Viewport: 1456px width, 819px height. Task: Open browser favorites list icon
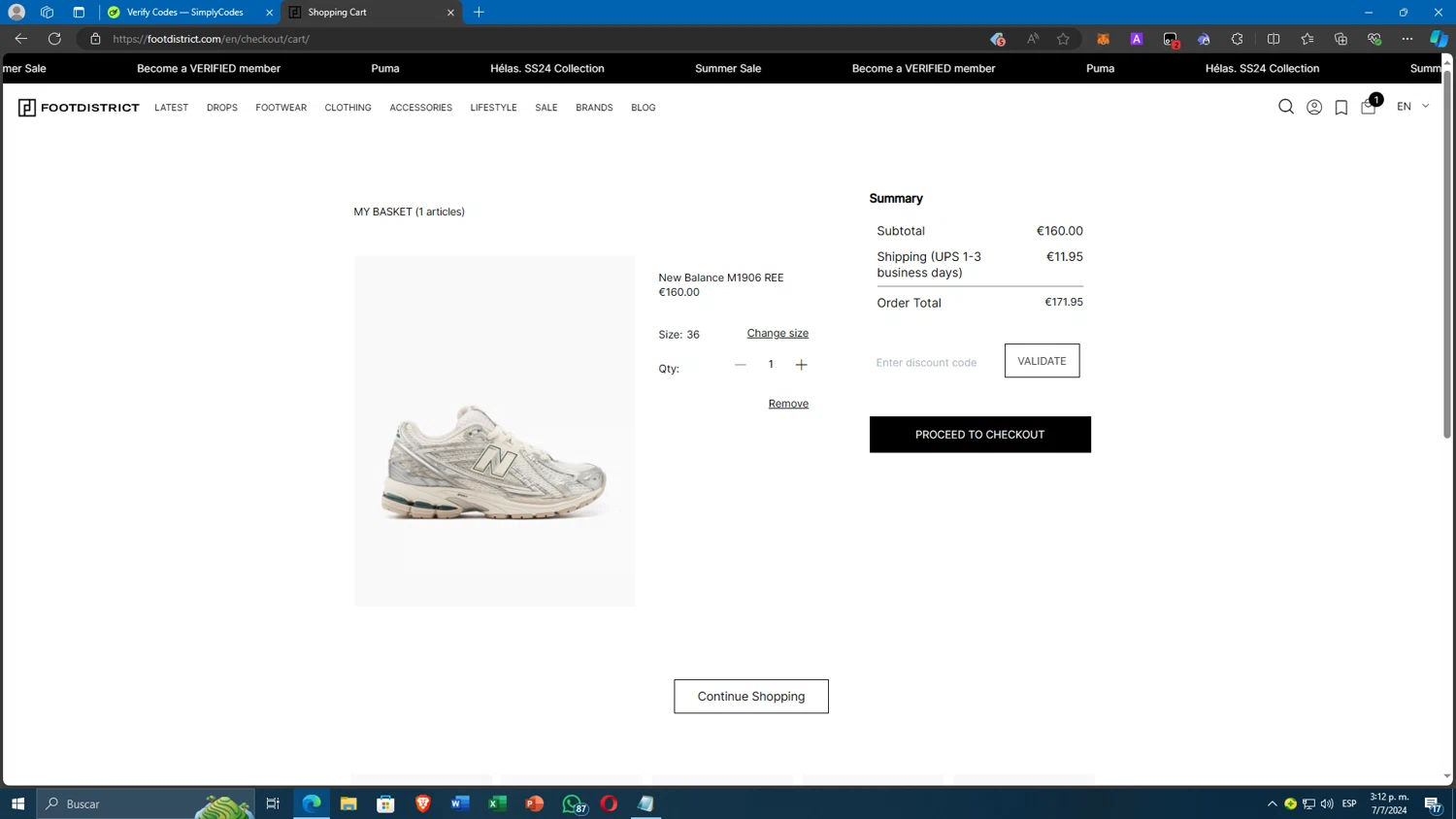(1307, 39)
